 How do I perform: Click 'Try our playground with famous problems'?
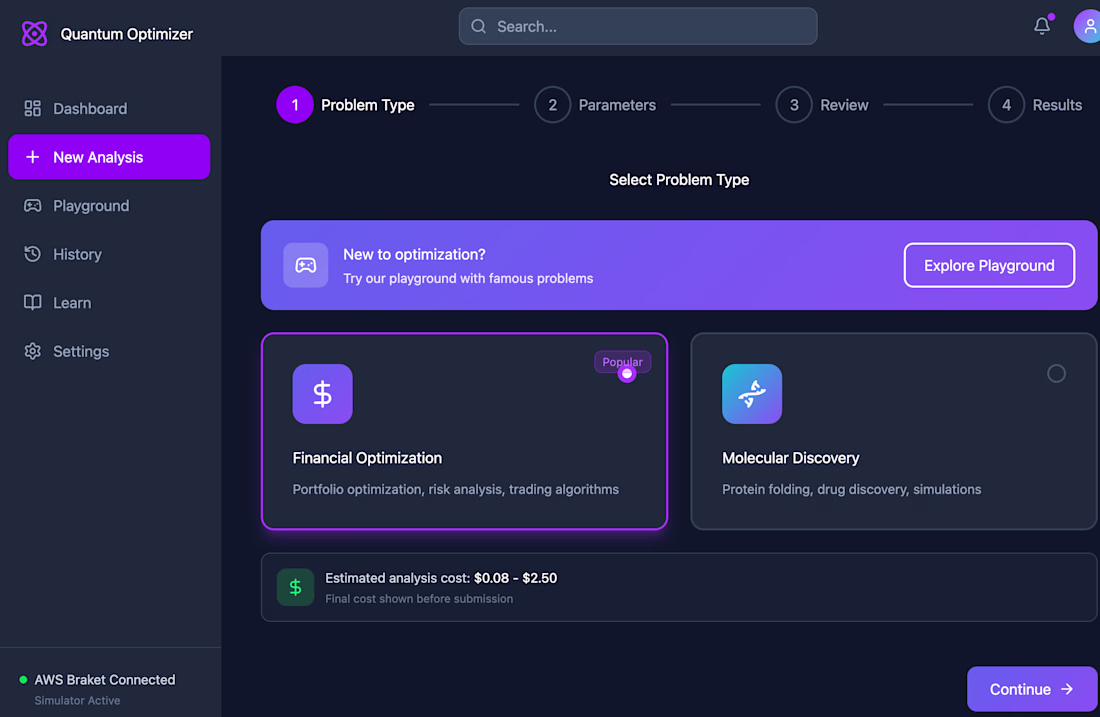[468, 279]
